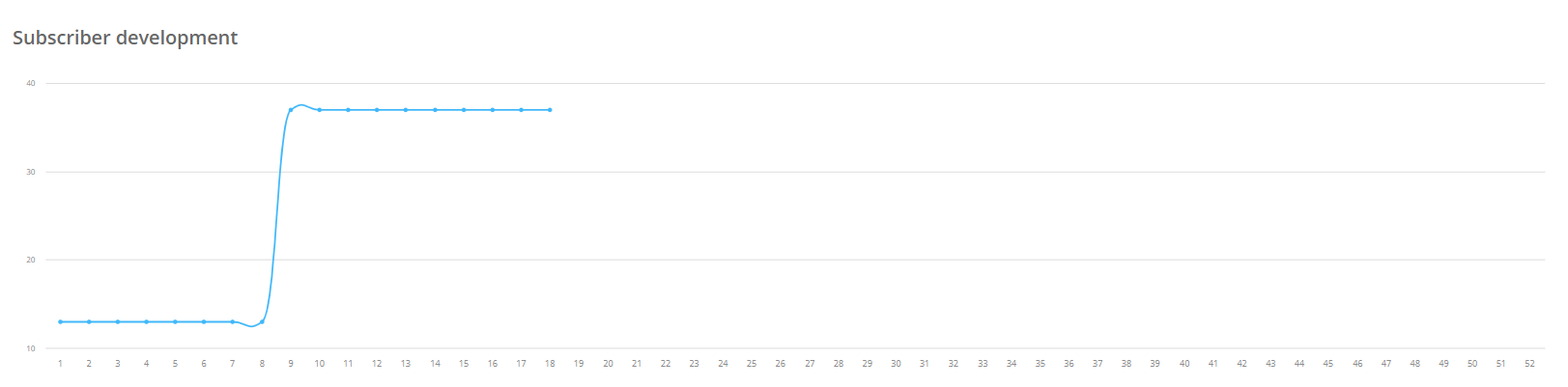The height and width of the screenshot is (387, 1568).
Task: Click the y-axis label 40
Action: (31, 84)
